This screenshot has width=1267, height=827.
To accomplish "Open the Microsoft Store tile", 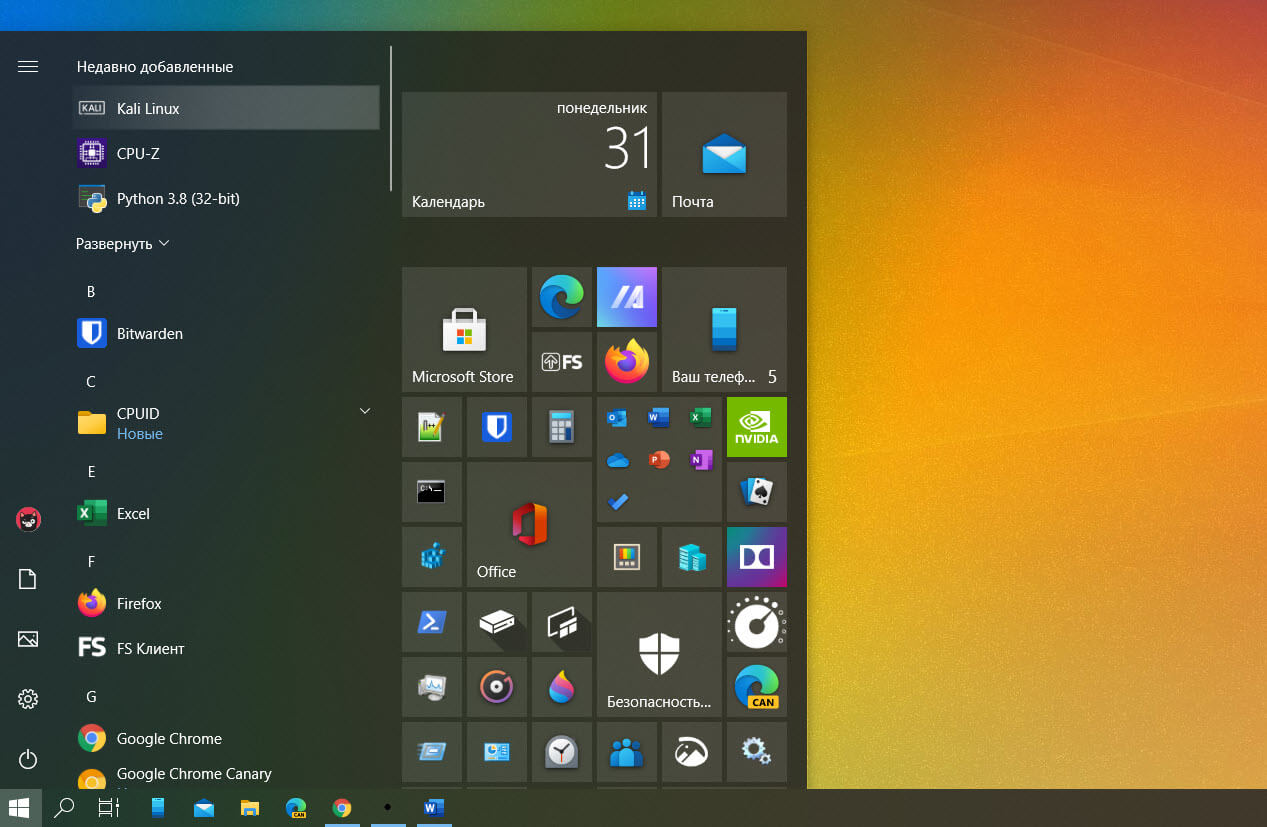I will pos(464,329).
